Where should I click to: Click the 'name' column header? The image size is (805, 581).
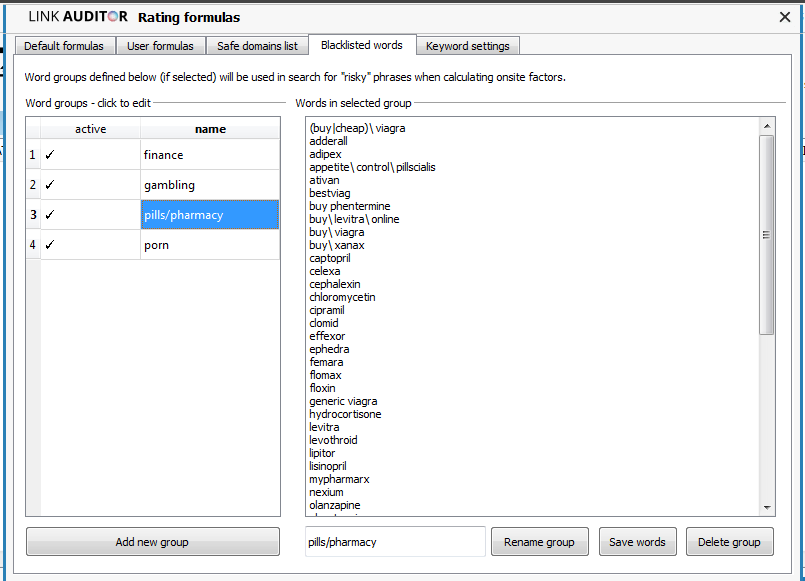210,129
